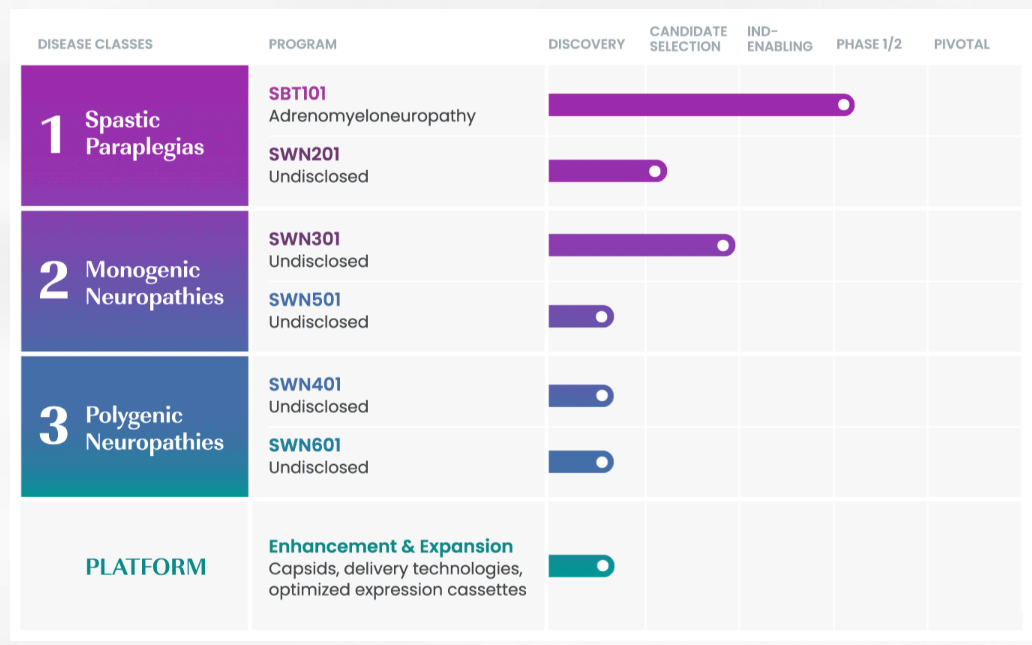Image resolution: width=1032 pixels, height=645 pixels.
Task: Click the SWN501 program name
Action: coord(304,300)
